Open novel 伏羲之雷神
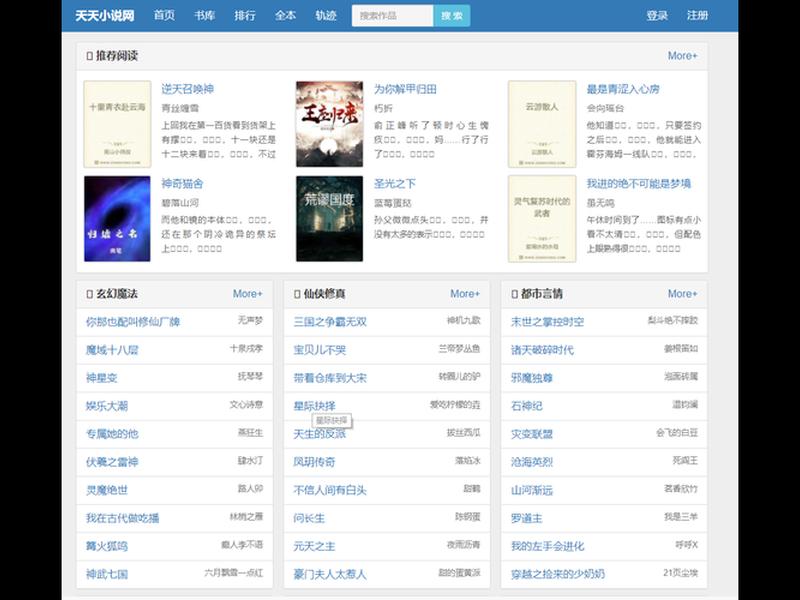 112,462
